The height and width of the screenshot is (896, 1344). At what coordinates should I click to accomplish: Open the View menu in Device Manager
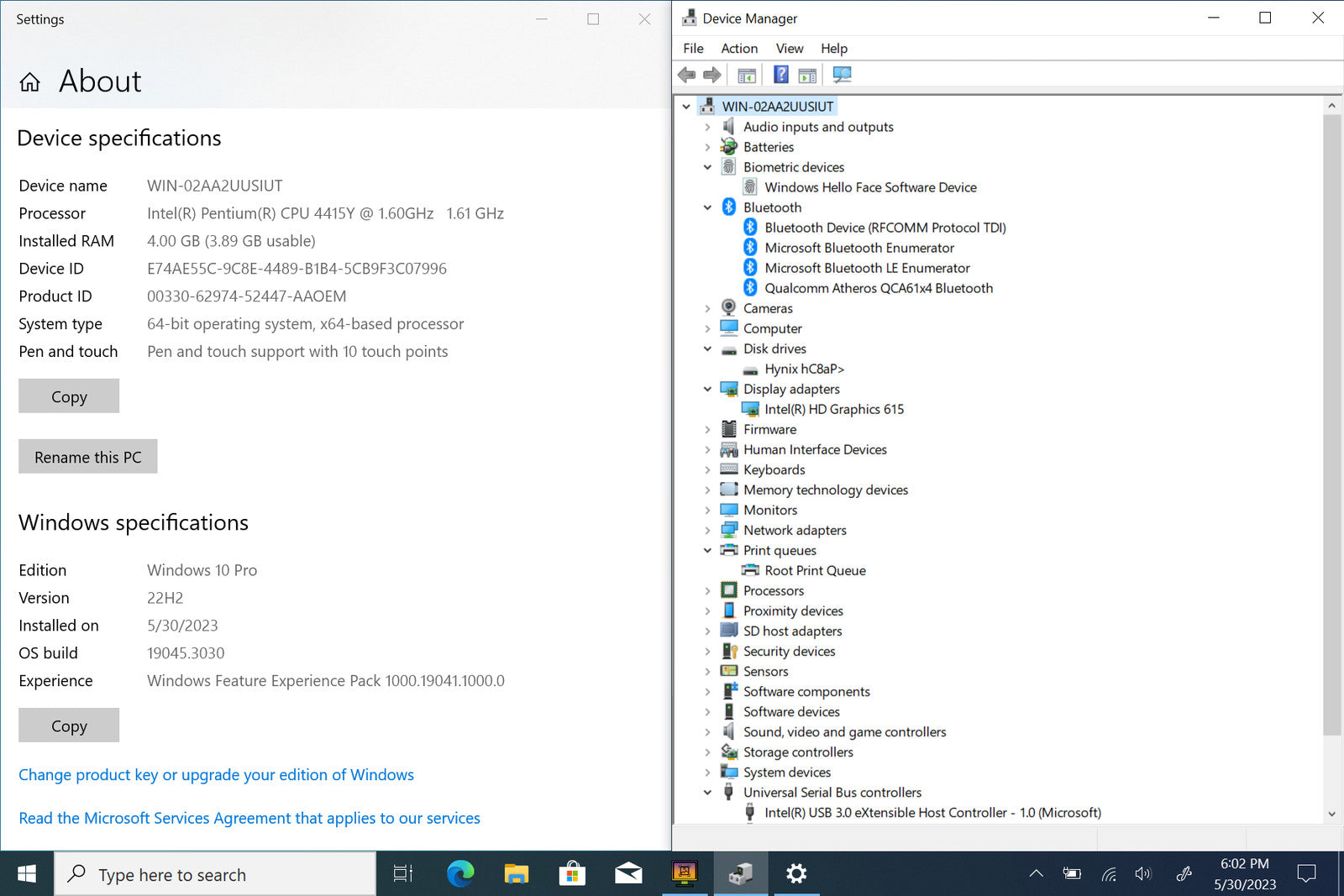click(x=790, y=49)
